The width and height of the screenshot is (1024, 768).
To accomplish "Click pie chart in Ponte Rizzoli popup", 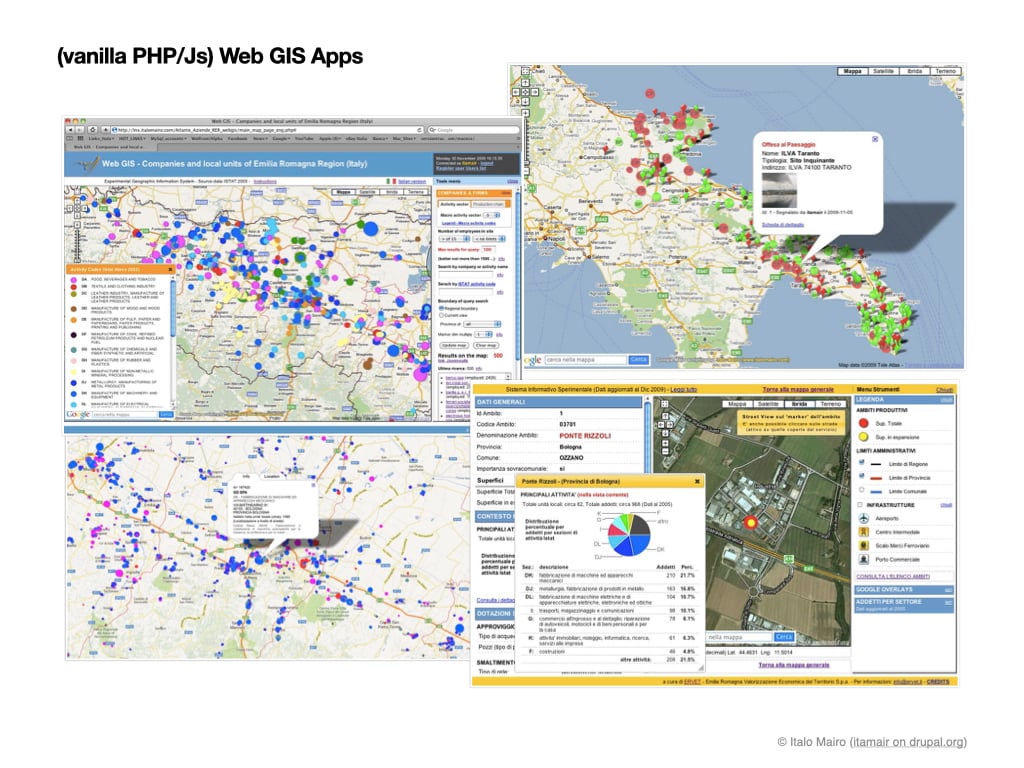I will [x=628, y=535].
